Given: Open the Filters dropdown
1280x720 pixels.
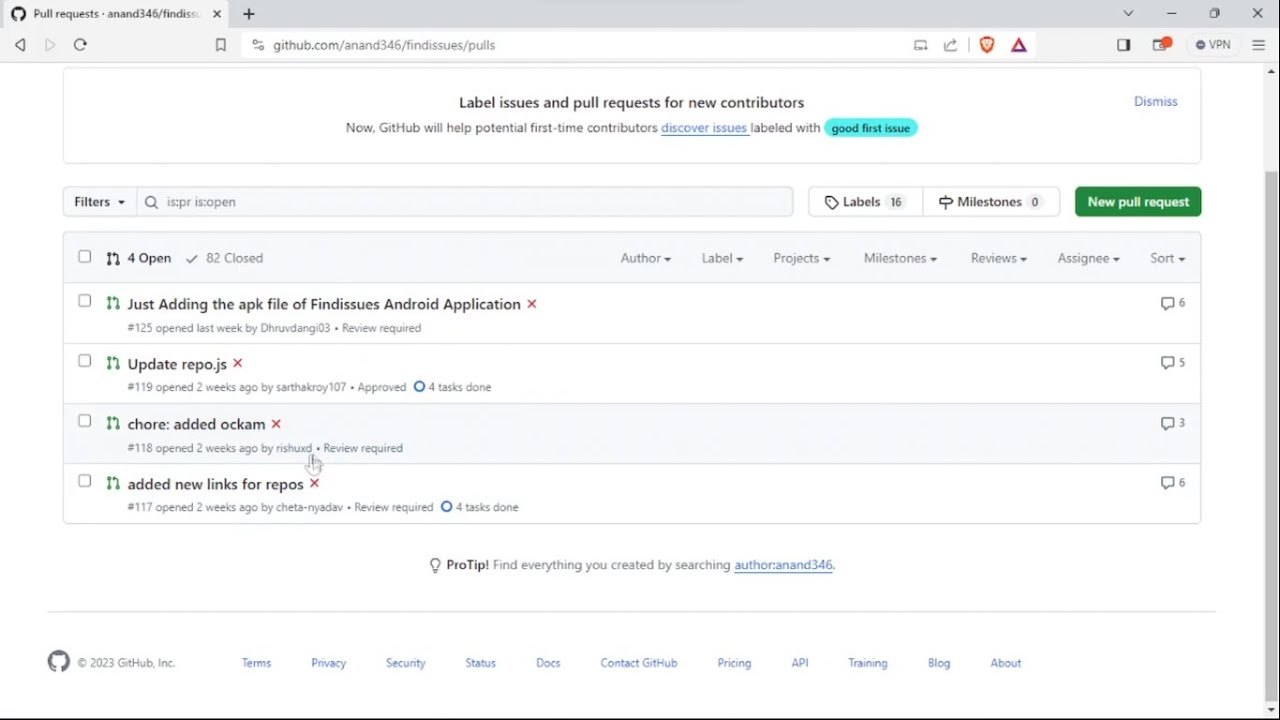Looking at the screenshot, I should (x=100, y=202).
